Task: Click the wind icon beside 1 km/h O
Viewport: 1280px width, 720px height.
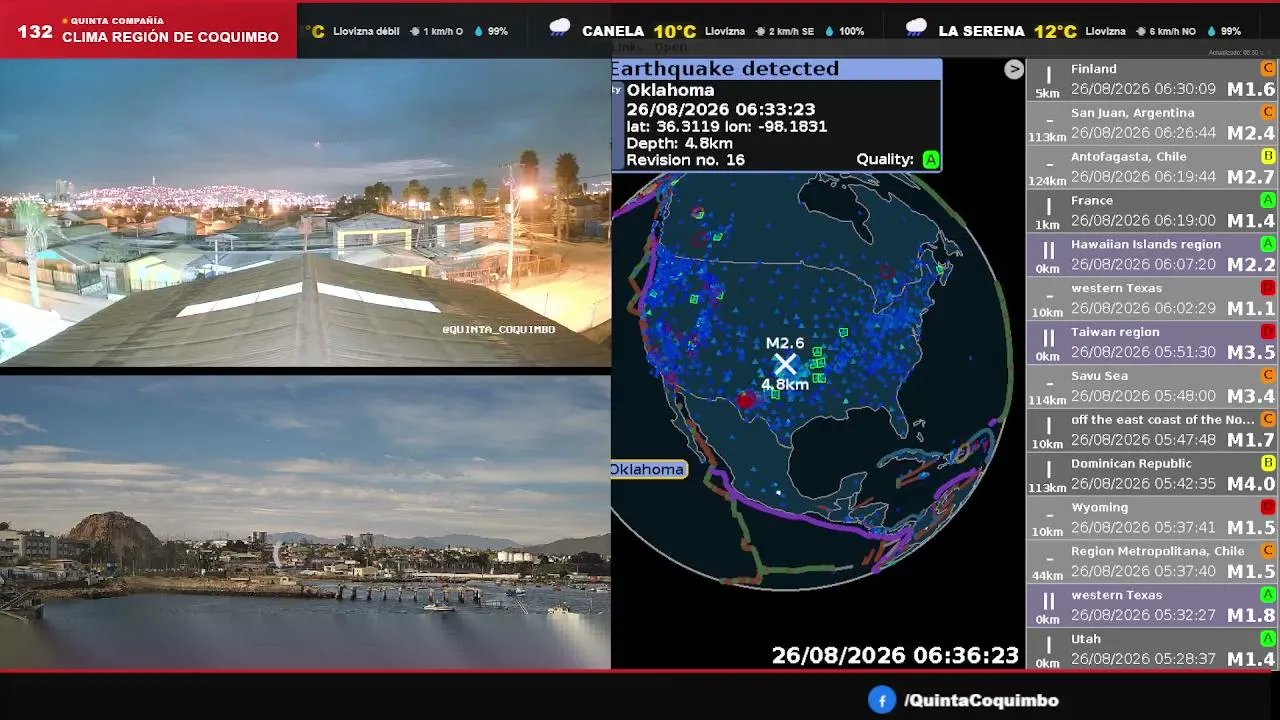Action: click(414, 31)
